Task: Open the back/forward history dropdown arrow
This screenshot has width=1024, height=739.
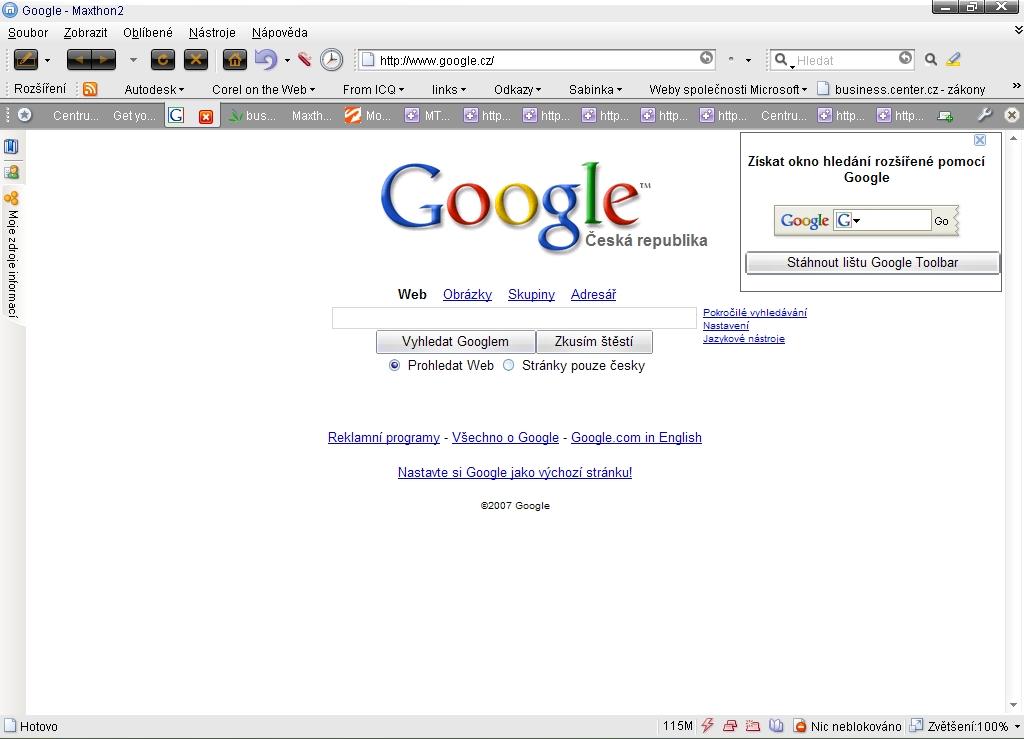Action: [x=133, y=60]
